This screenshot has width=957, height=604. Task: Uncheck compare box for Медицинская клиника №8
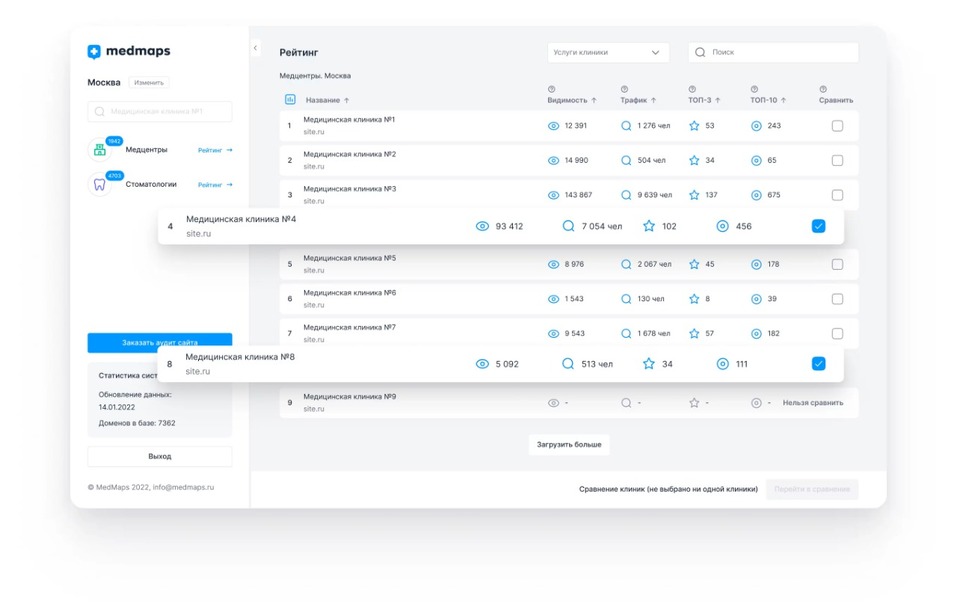[x=818, y=364]
